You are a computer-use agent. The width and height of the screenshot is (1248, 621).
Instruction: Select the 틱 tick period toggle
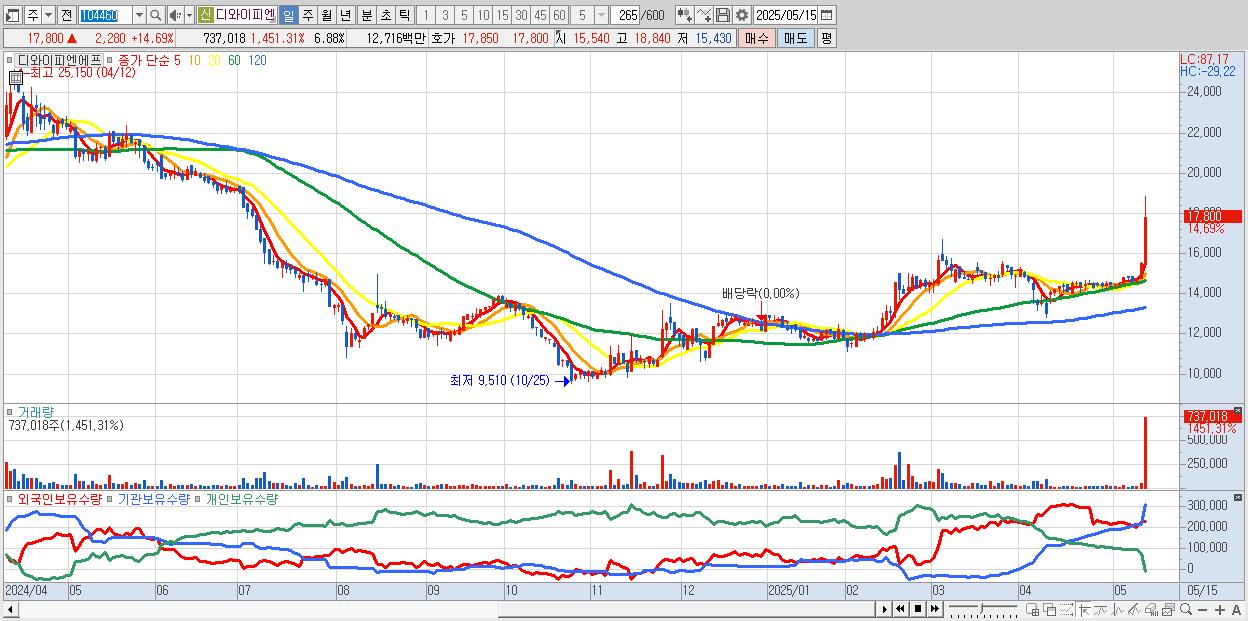click(404, 15)
